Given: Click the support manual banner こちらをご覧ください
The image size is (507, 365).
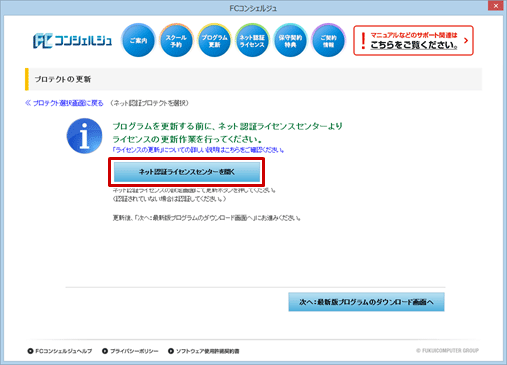Looking at the screenshot, I should tap(413, 40).
